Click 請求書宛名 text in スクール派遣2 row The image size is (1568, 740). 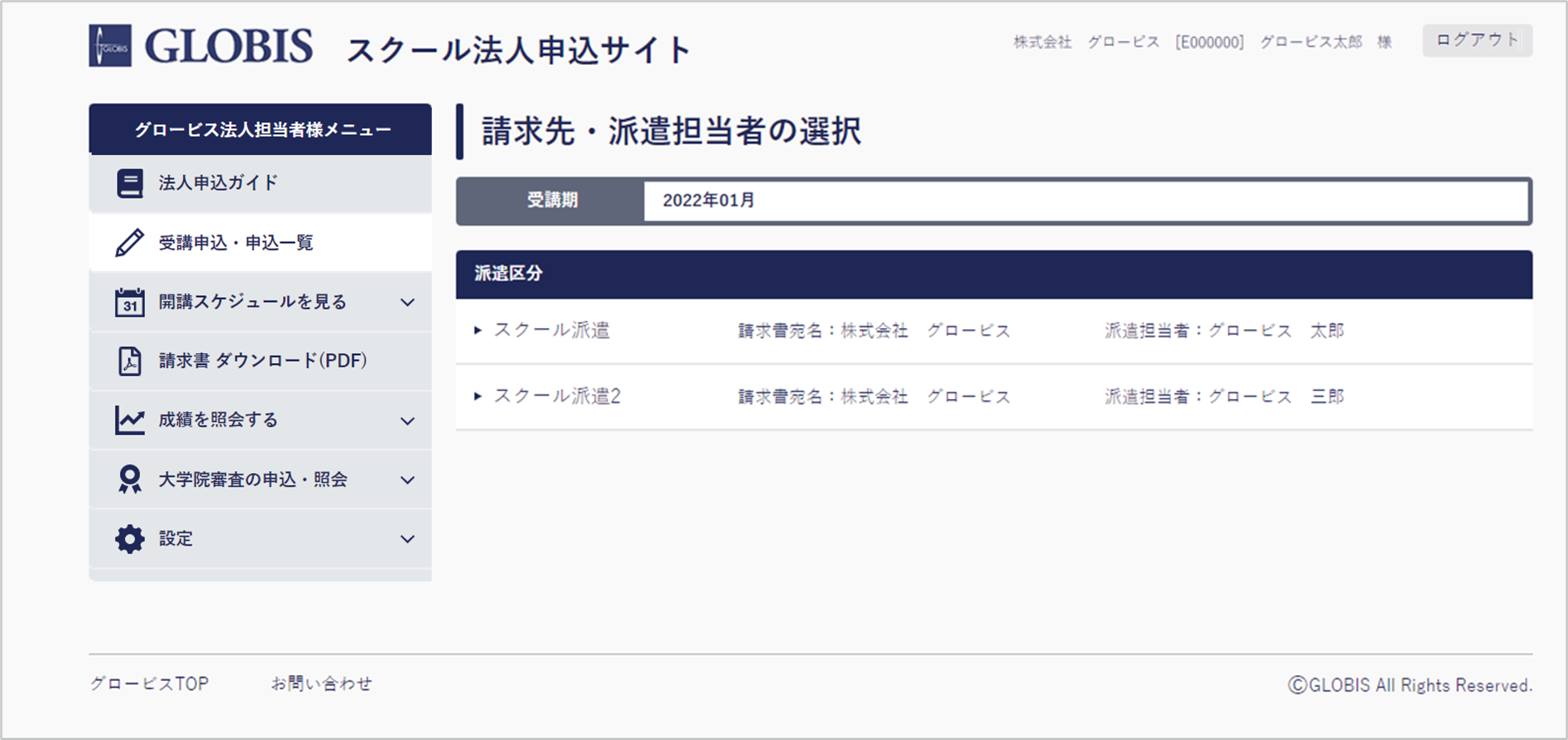pos(874,396)
